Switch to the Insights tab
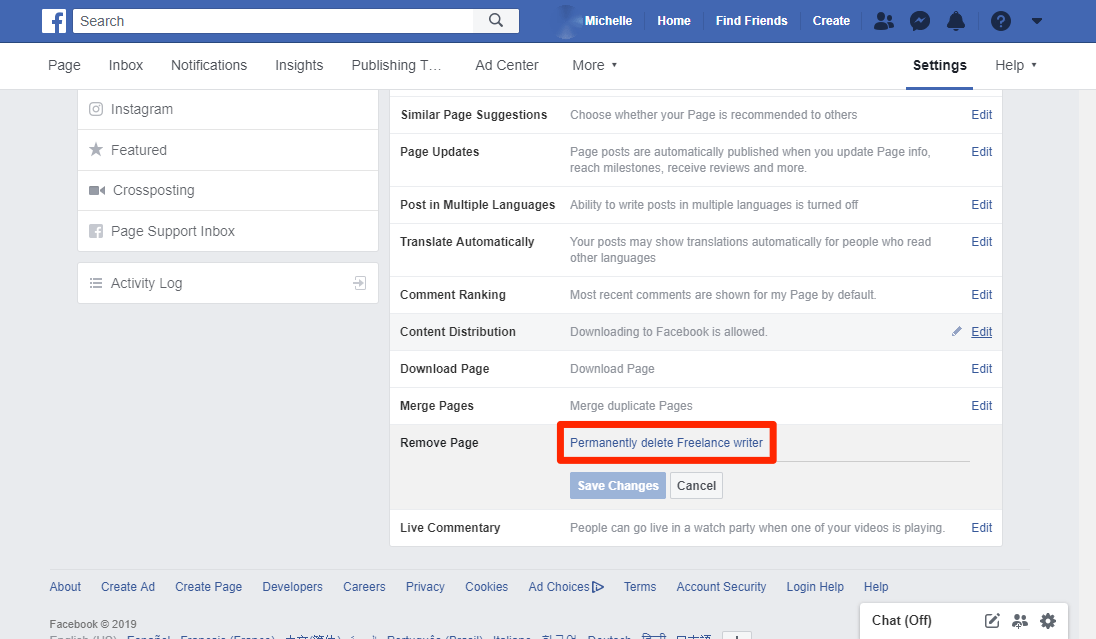The height and width of the screenshot is (639, 1096). 299,65
